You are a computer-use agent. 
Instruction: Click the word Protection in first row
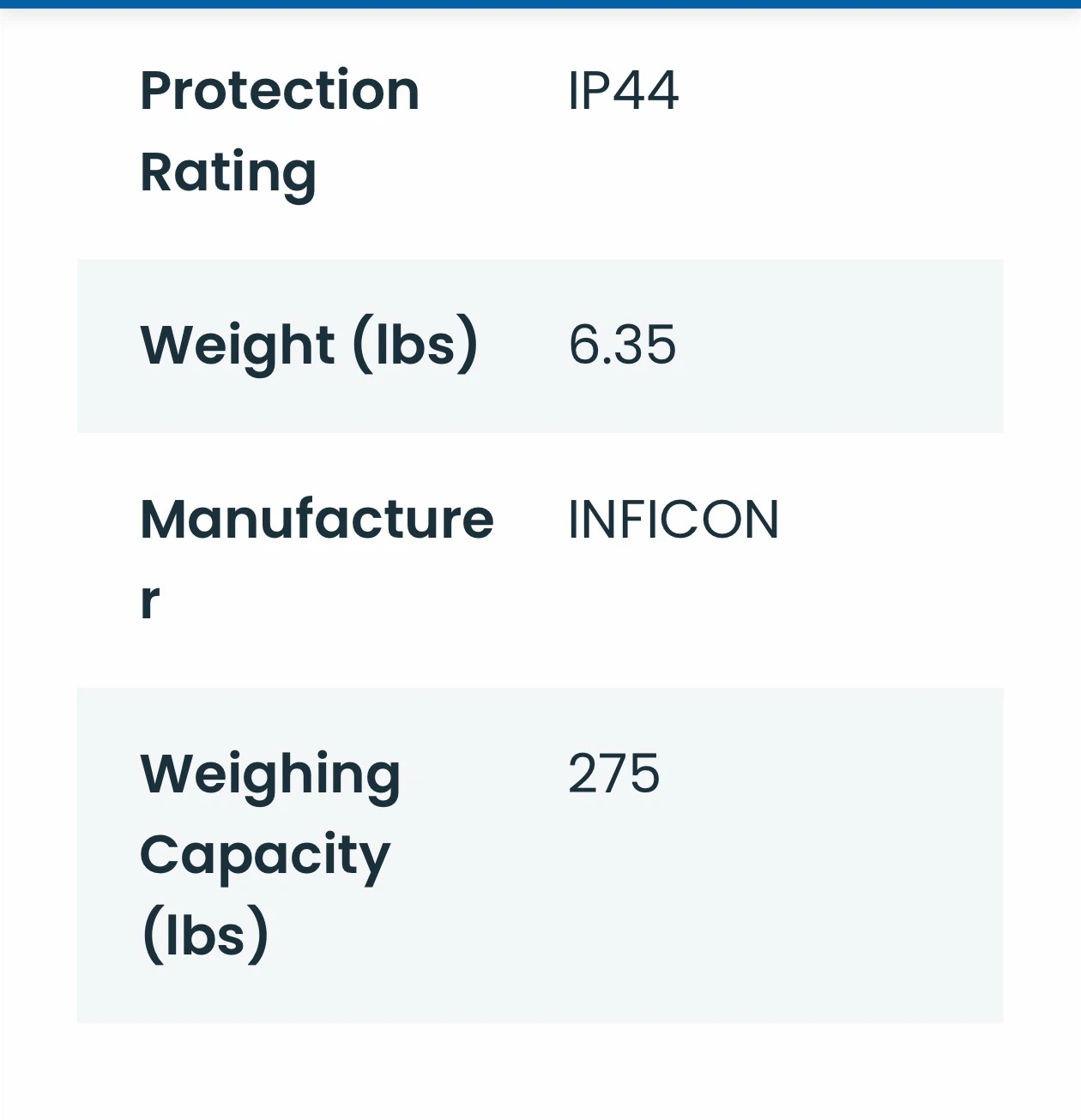coord(280,90)
